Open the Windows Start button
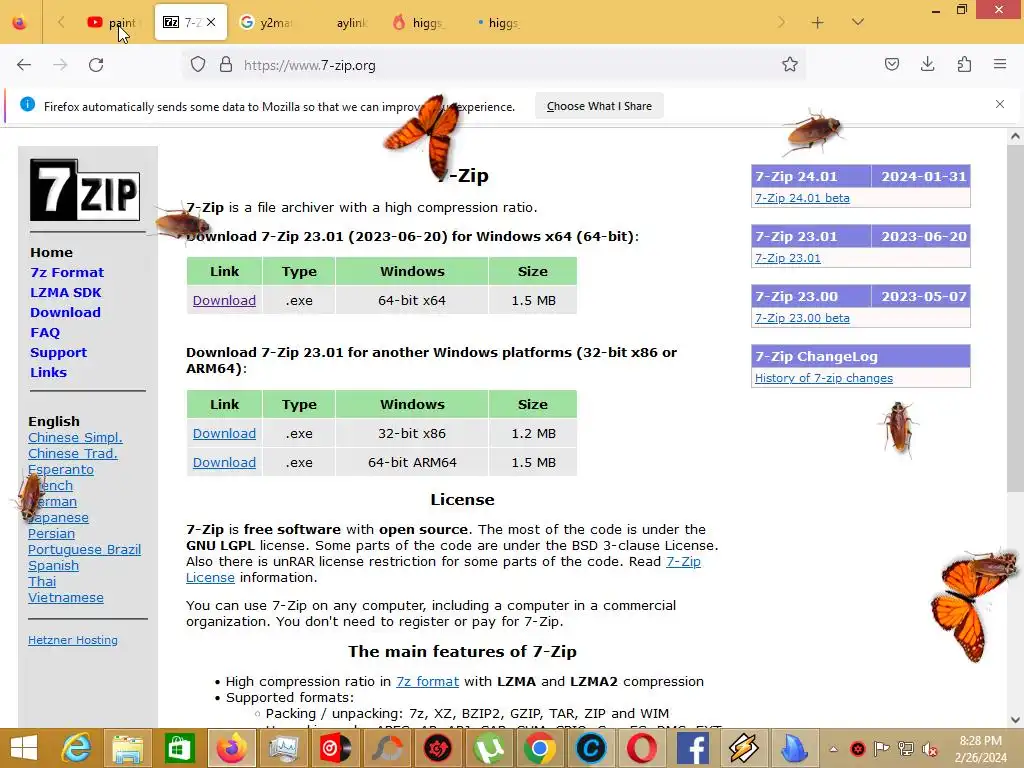 [x=24, y=748]
